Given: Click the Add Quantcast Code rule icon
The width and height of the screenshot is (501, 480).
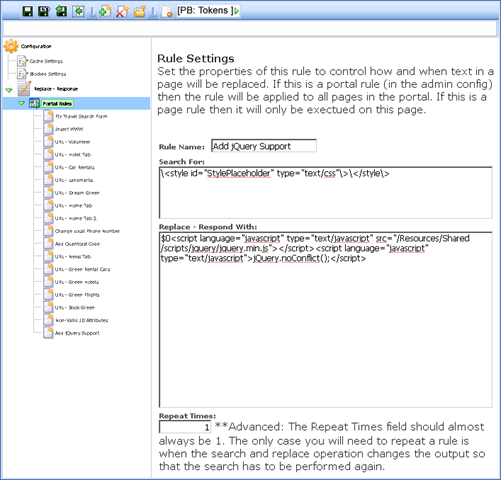Looking at the screenshot, I should pyautogui.click(x=48, y=243).
